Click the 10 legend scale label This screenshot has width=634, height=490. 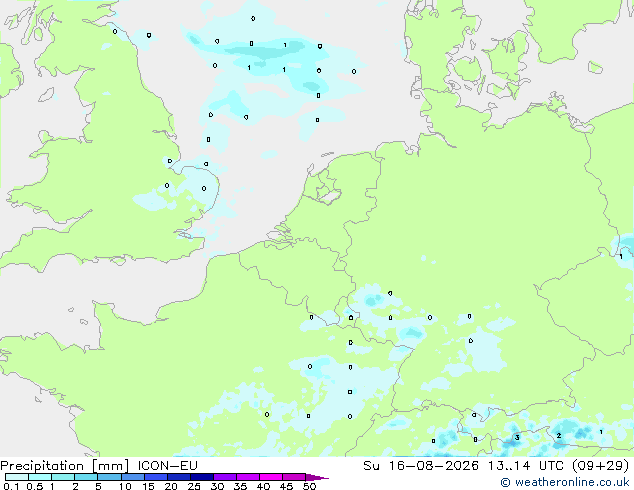(x=125, y=486)
